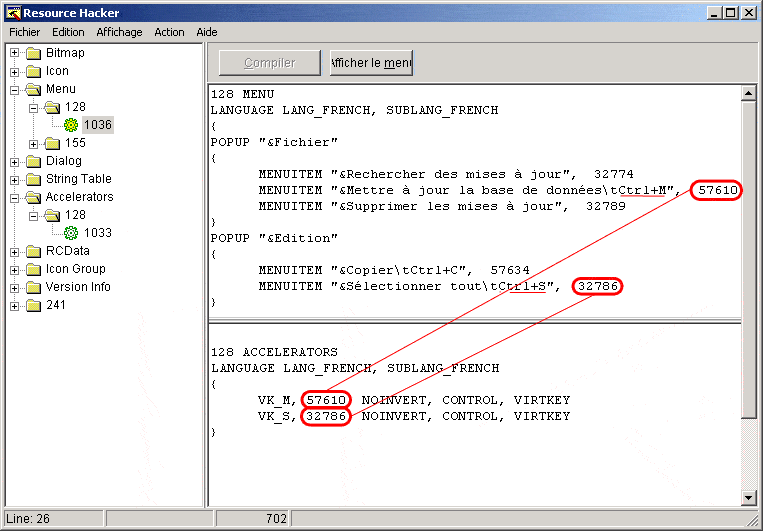Click the VK_M accelerator line
Screen dimensions: 763x531
pyautogui.click(x=414, y=400)
